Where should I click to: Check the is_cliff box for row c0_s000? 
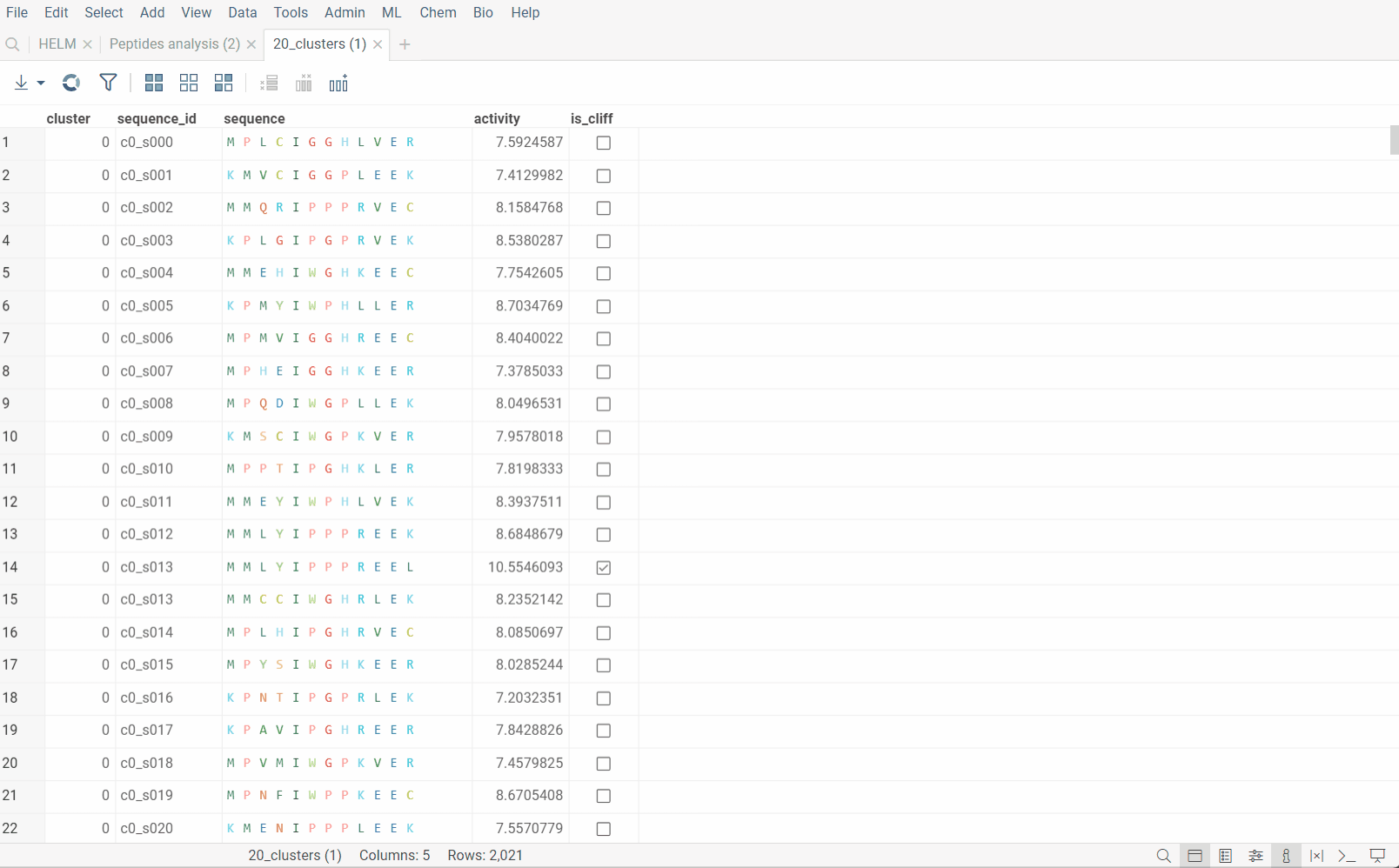pyautogui.click(x=604, y=143)
